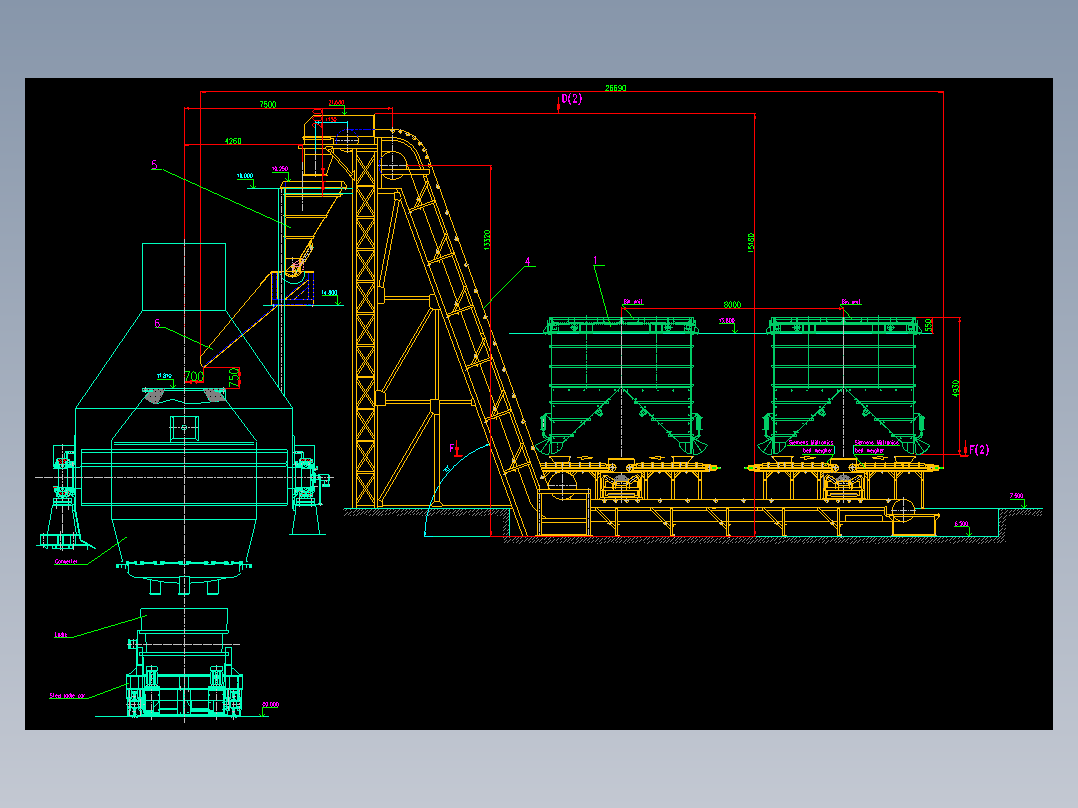
Task: Select the 26690 overall width dimension
Action: tap(615, 88)
